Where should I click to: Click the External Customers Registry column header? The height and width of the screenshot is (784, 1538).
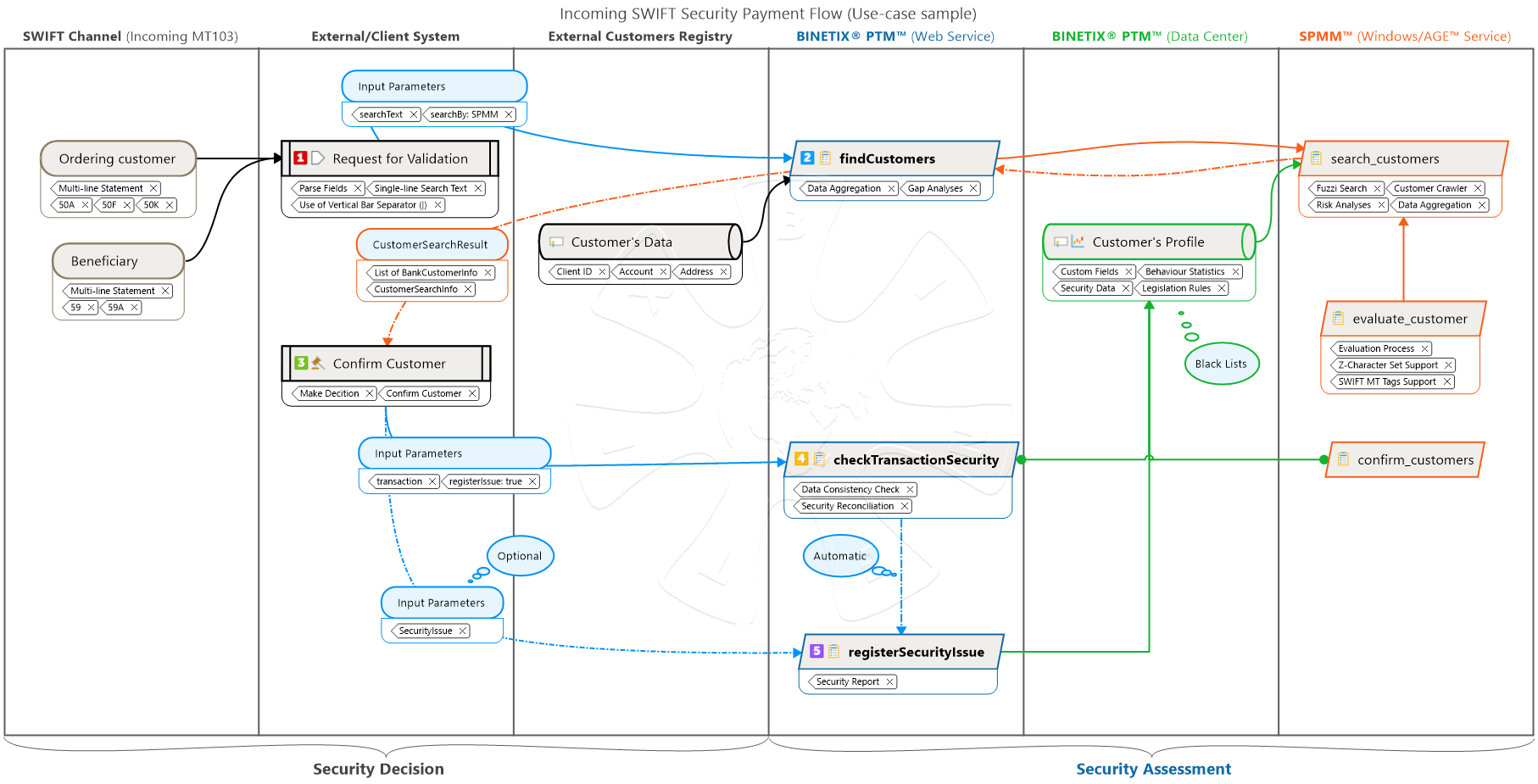640,36
